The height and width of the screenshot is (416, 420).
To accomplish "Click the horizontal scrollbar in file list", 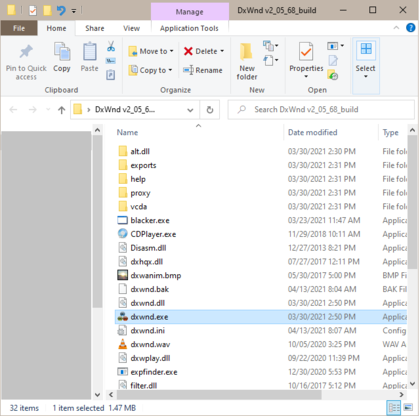I will [219, 395].
